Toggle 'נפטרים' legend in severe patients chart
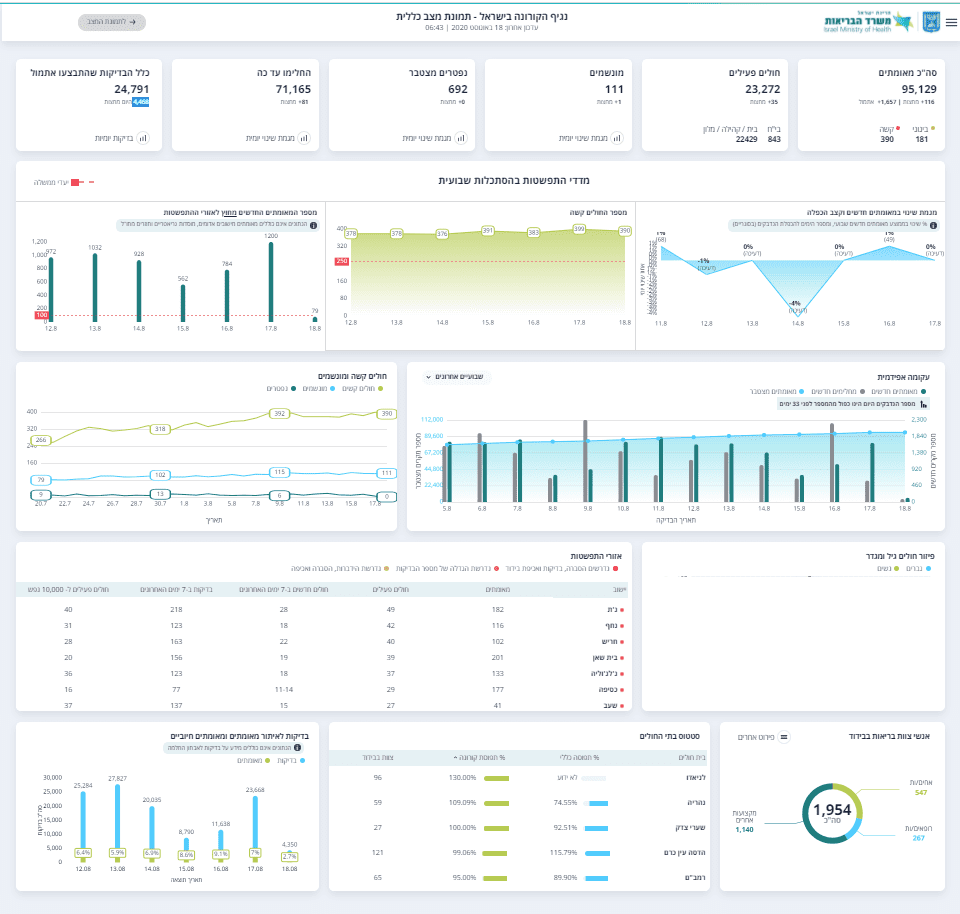Screen dimensions: 960x914 tap(281, 389)
